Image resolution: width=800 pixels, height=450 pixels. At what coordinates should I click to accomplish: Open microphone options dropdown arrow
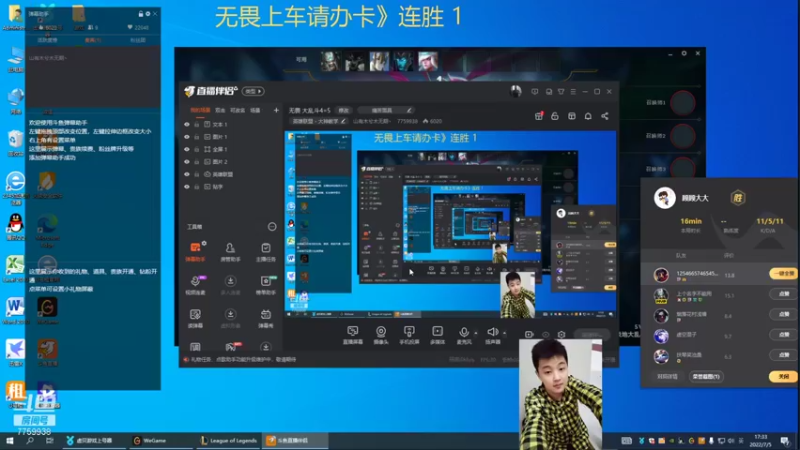(476, 333)
